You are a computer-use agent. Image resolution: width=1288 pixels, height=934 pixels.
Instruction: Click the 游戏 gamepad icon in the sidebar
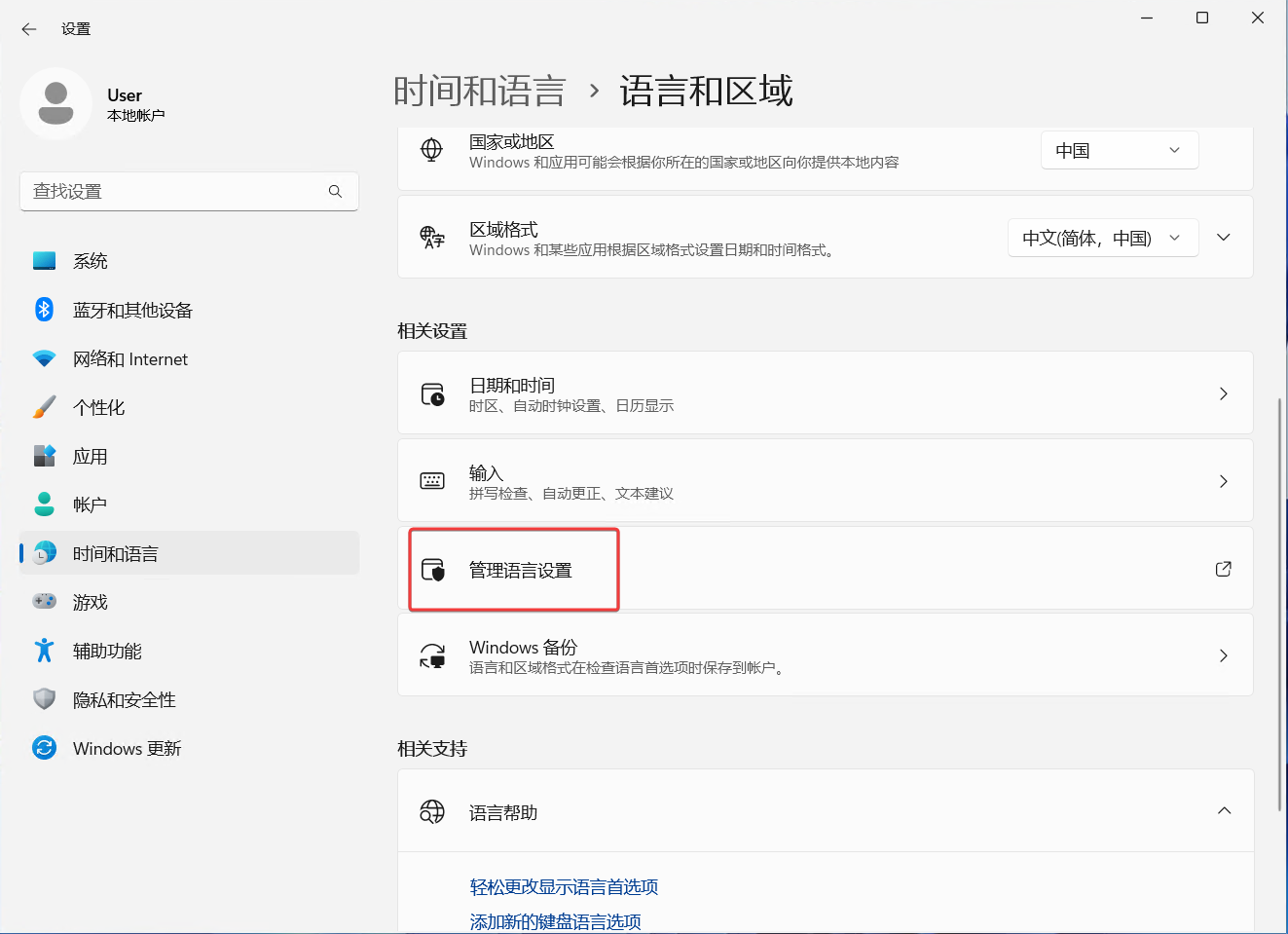[44, 602]
